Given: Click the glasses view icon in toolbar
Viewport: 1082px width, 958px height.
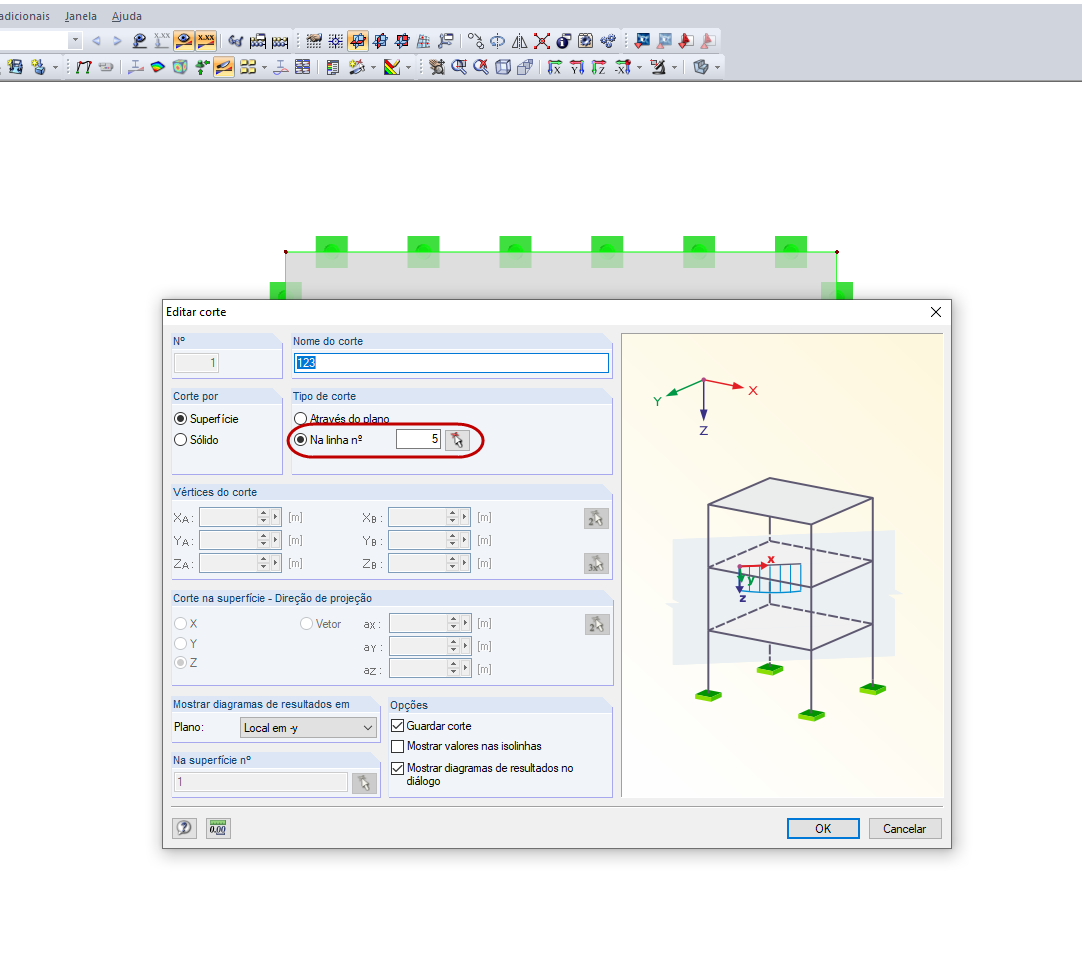Looking at the screenshot, I should (x=235, y=41).
